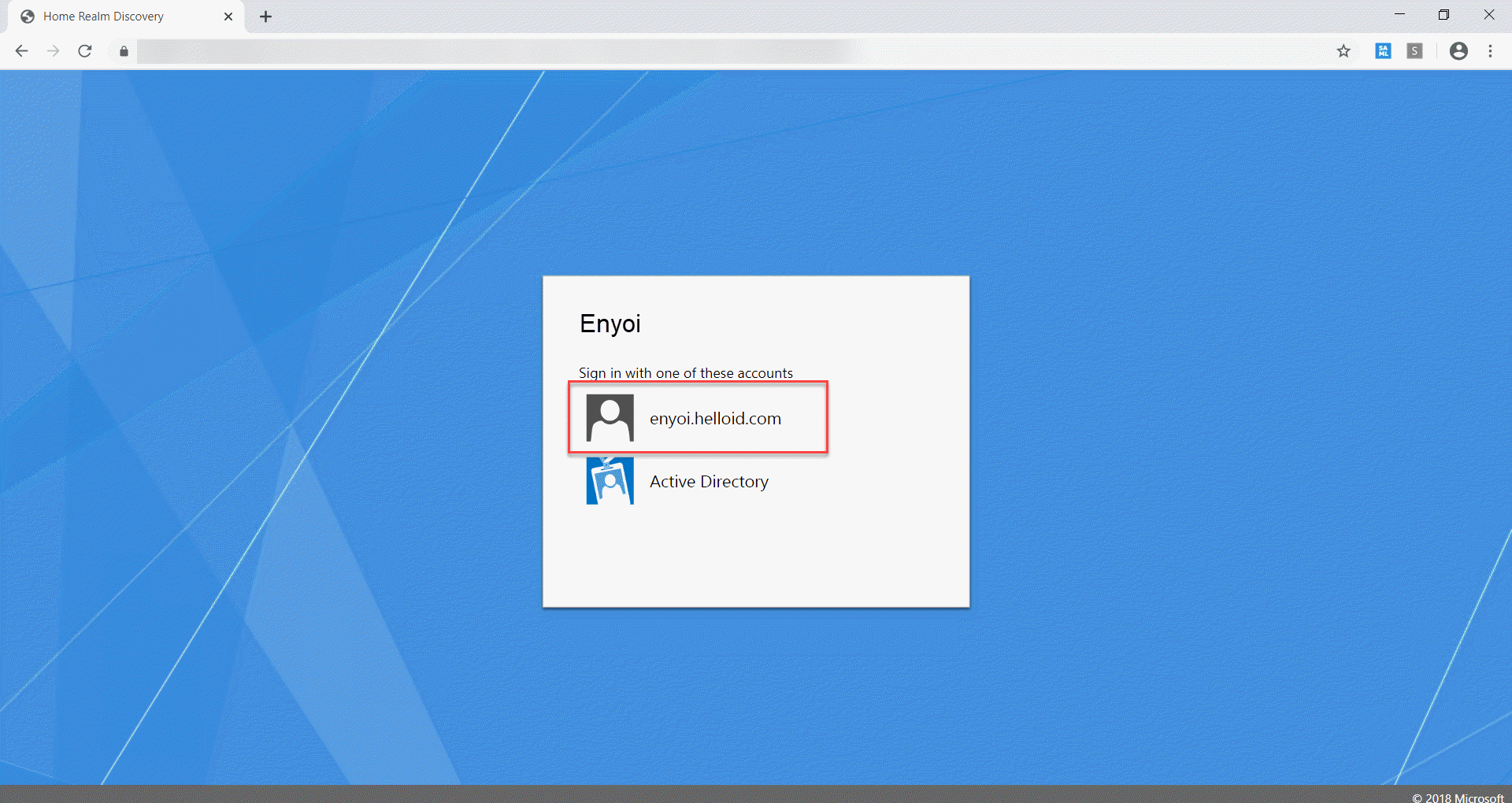Restore down the browser window
This screenshot has height=803, width=1512.
pos(1443,14)
